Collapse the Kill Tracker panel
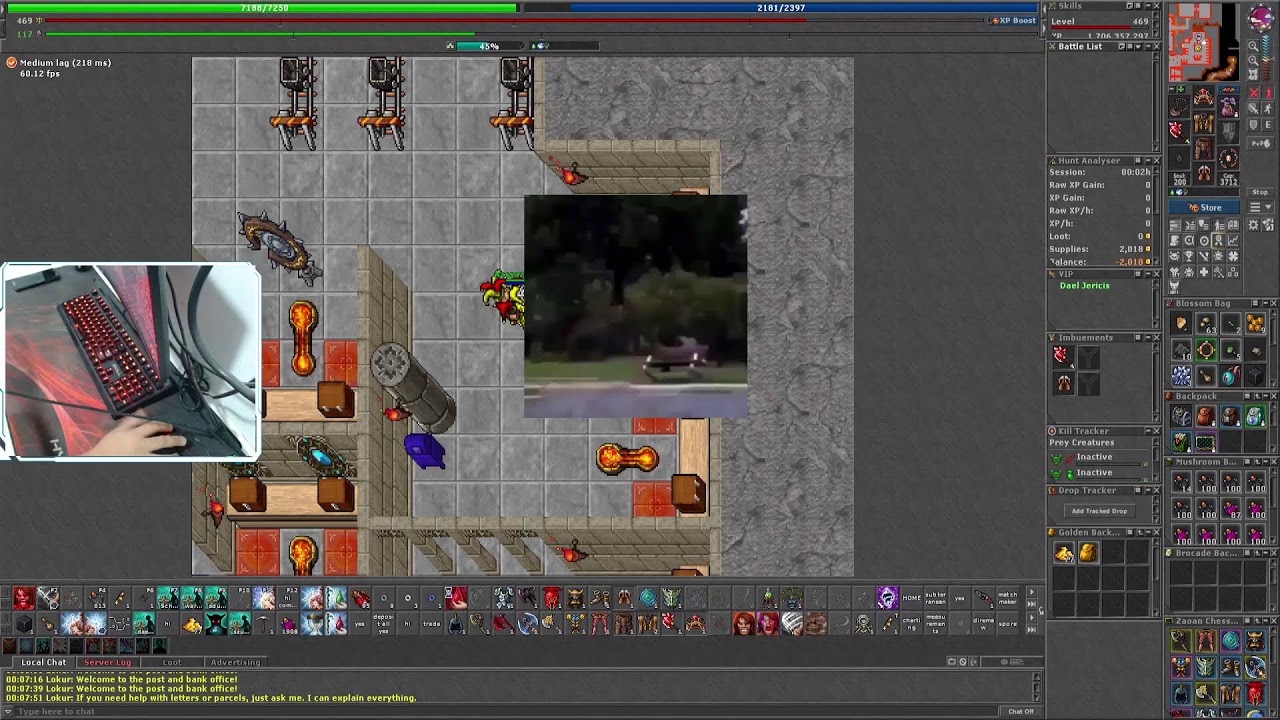 [1148, 431]
